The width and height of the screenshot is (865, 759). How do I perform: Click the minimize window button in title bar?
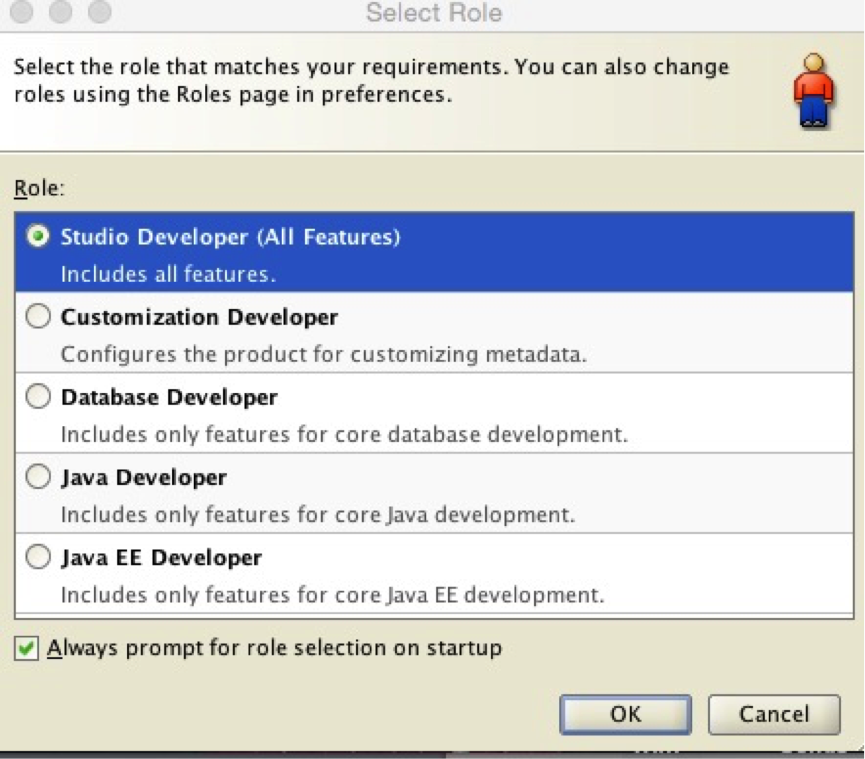click(60, 12)
